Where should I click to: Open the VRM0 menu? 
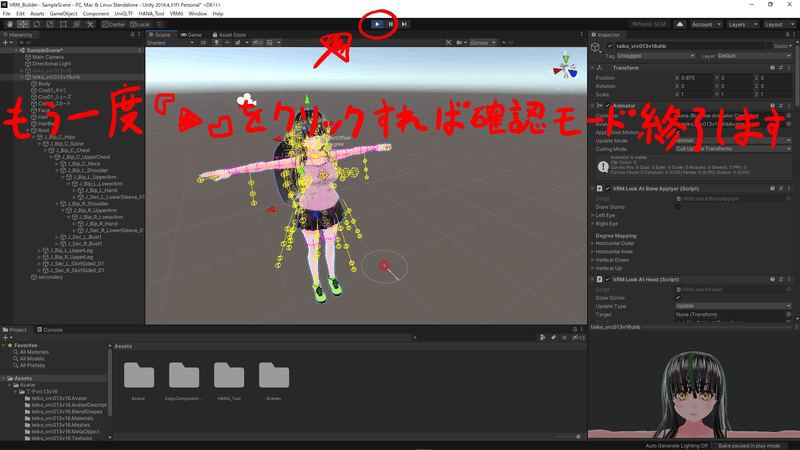click(177, 14)
